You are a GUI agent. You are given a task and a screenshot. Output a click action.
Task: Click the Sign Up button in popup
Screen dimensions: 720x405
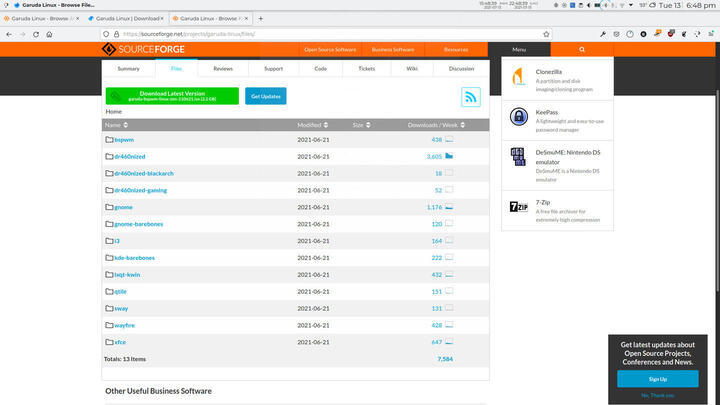658,379
